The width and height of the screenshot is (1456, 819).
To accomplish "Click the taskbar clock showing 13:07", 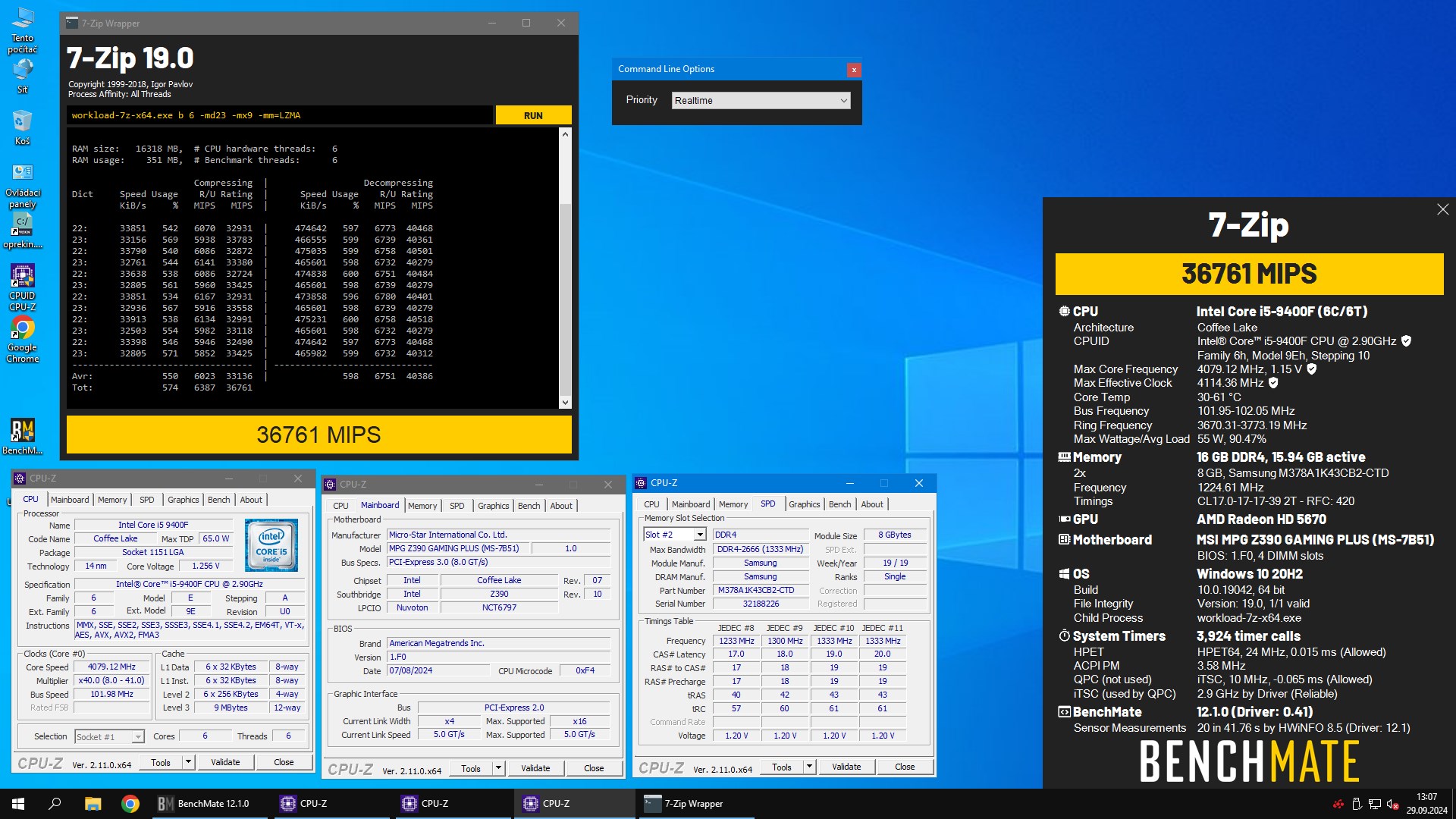I will [1426, 804].
